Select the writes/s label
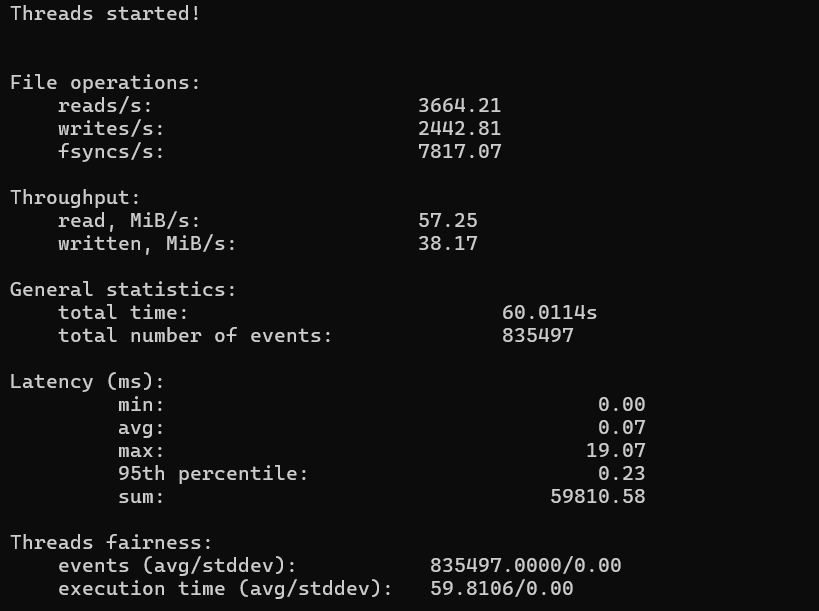Viewport: 819px width, 611px height. (x=111, y=128)
